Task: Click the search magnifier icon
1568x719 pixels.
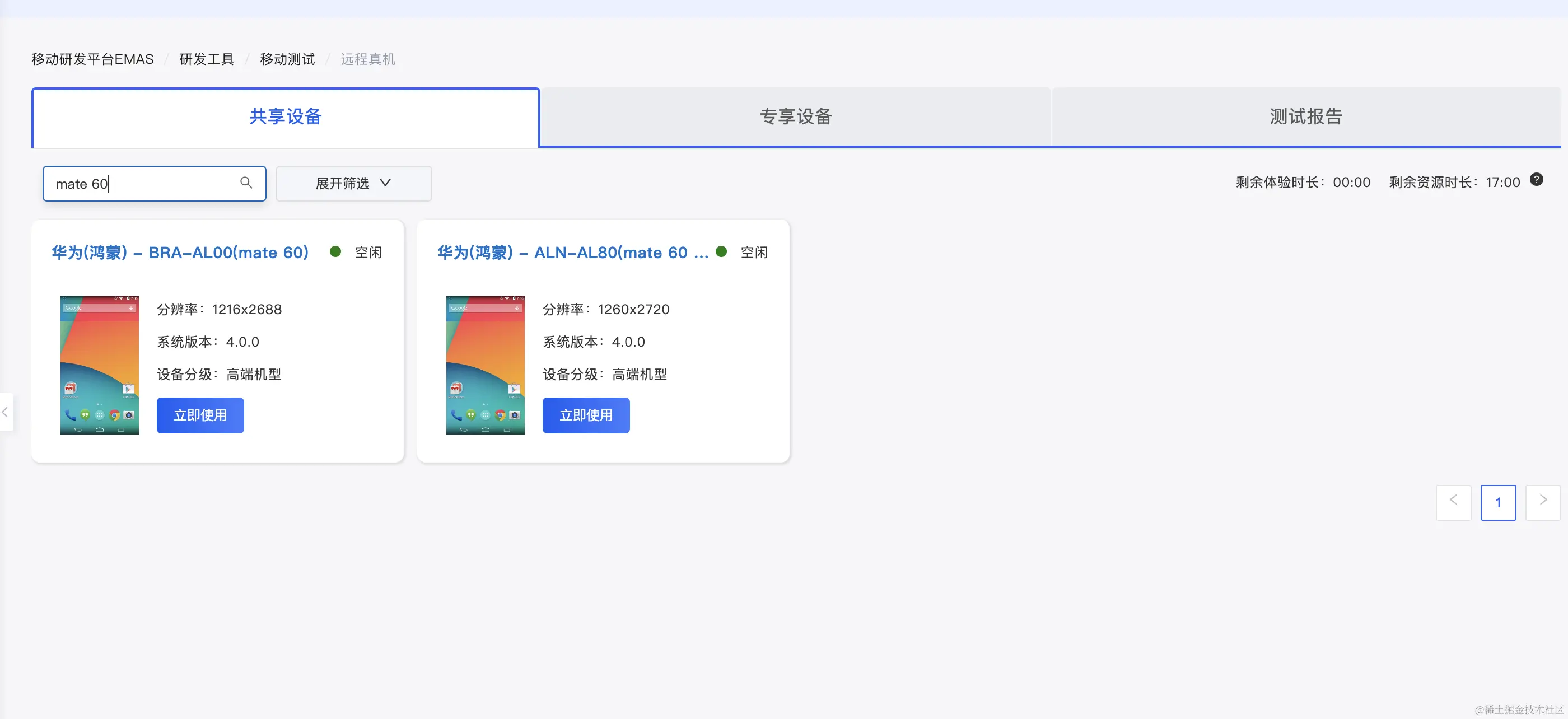Action: click(246, 183)
